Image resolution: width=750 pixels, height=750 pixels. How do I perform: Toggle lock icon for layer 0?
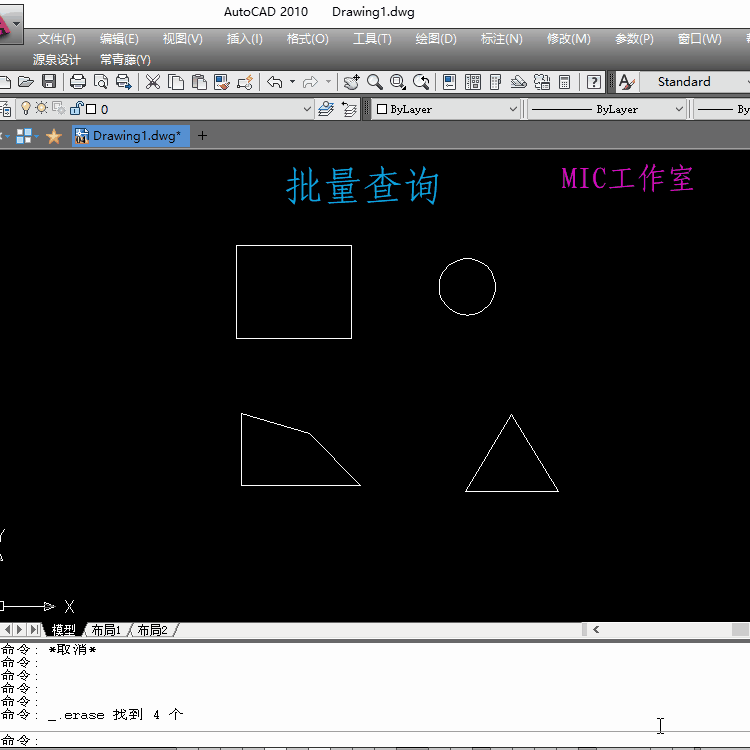(76, 109)
